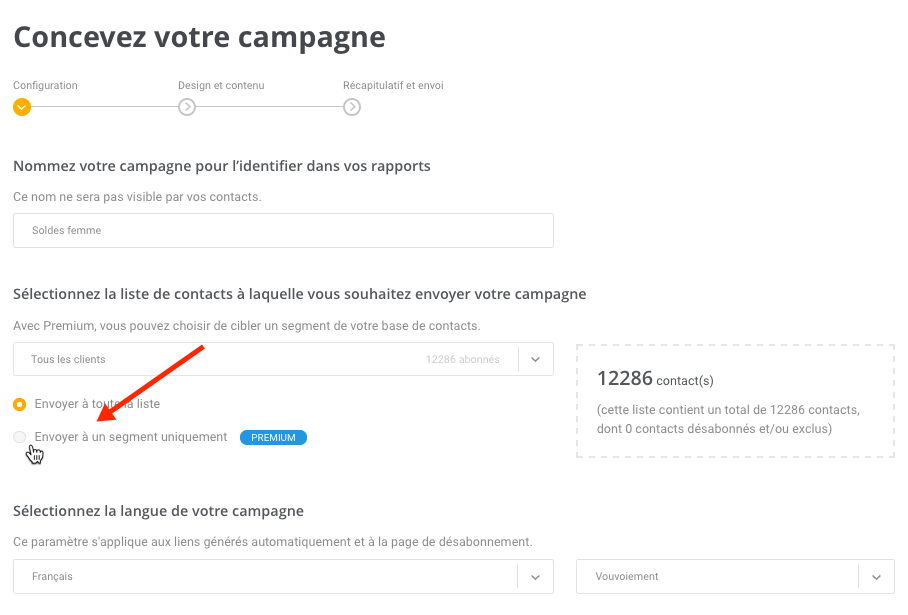Image resolution: width=908 pixels, height=615 pixels.
Task: Open the Vouvoiement dropdown arrow
Action: pyautogui.click(x=876, y=577)
